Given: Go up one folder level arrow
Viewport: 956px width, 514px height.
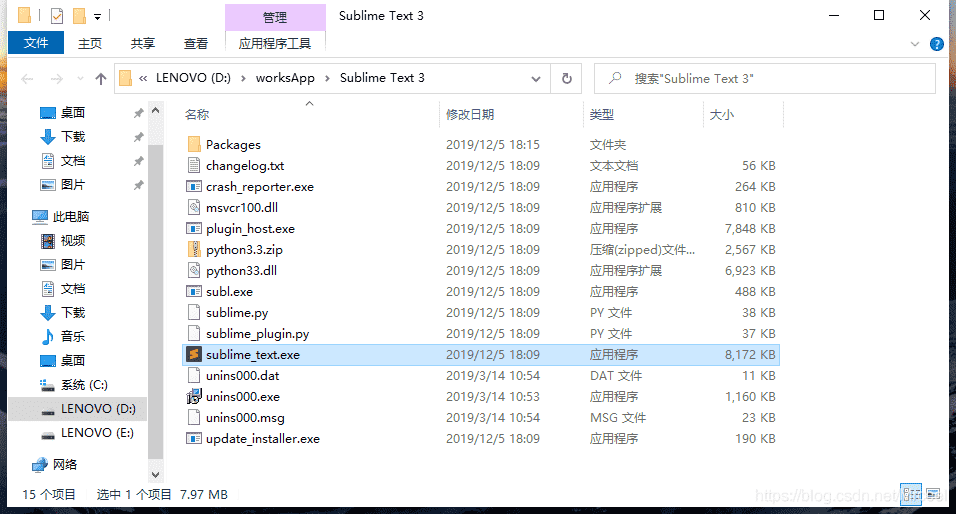Looking at the screenshot, I should pyautogui.click(x=101, y=79).
